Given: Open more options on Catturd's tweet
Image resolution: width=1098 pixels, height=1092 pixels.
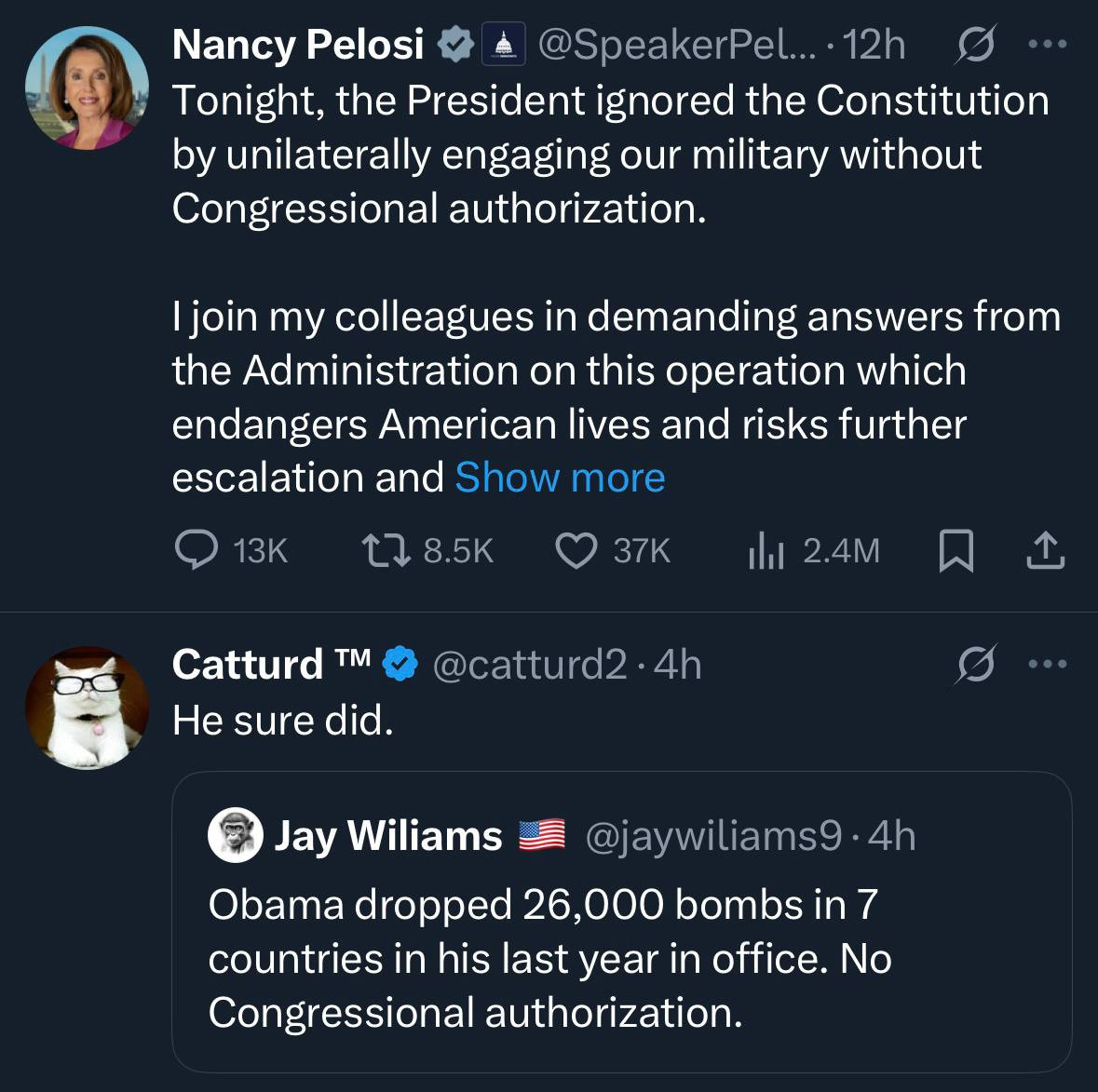Looking at the screenshot, I should tap(1048, 665).
